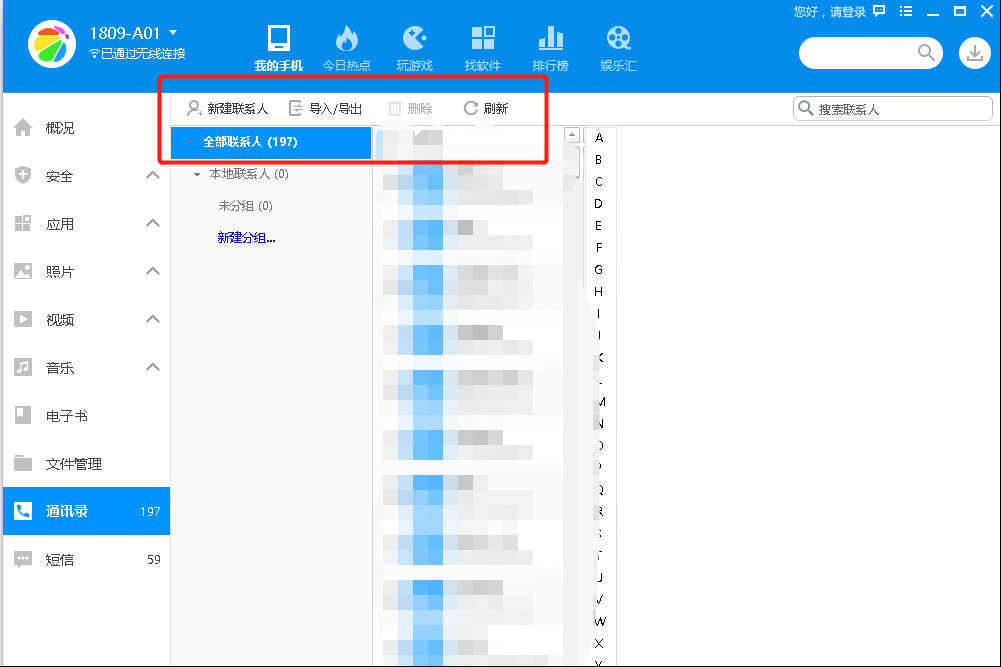Click the 新建分组... link
The image size is (1001, 667).
pos(246,238)
